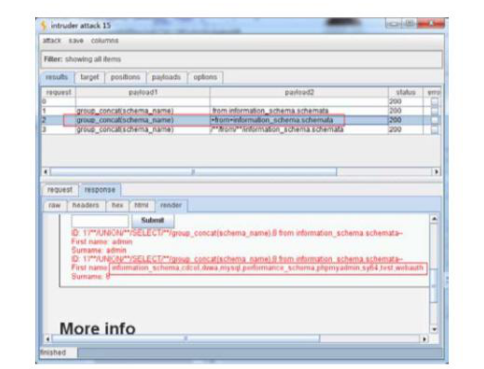Click the Submit button in rendered page
Screen dimensions: 484x369
click(153, 220)
